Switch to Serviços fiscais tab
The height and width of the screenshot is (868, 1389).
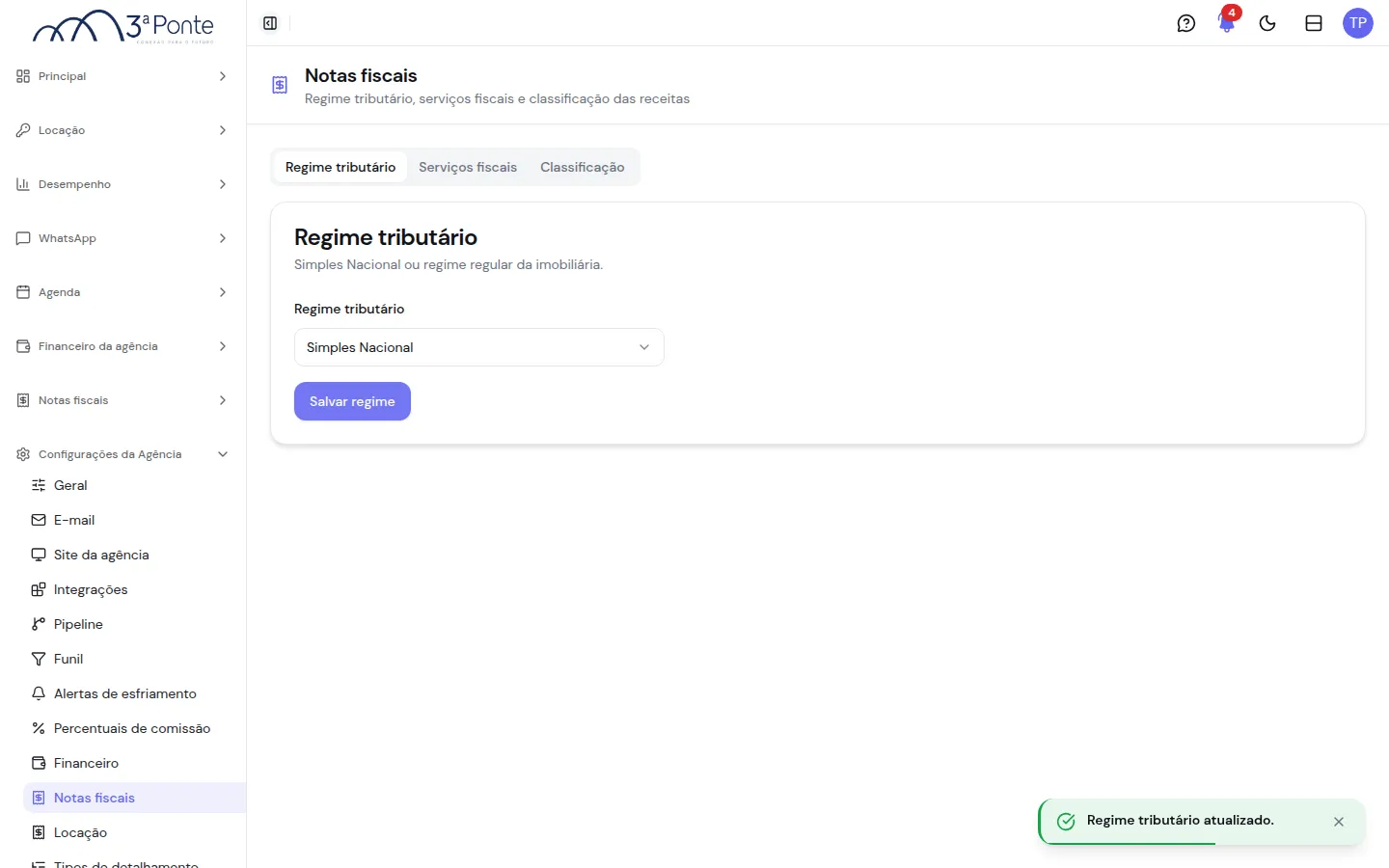coord(468,167)
